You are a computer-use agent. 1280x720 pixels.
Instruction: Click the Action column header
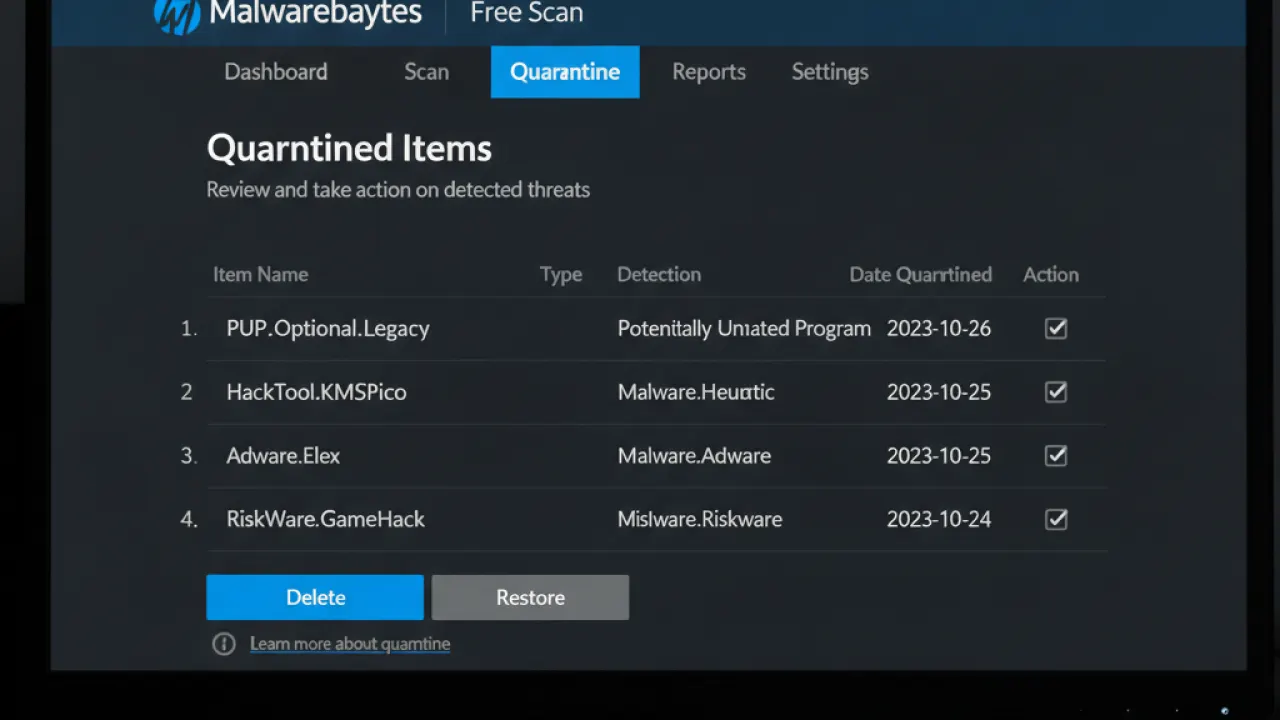coord(1051,274)
